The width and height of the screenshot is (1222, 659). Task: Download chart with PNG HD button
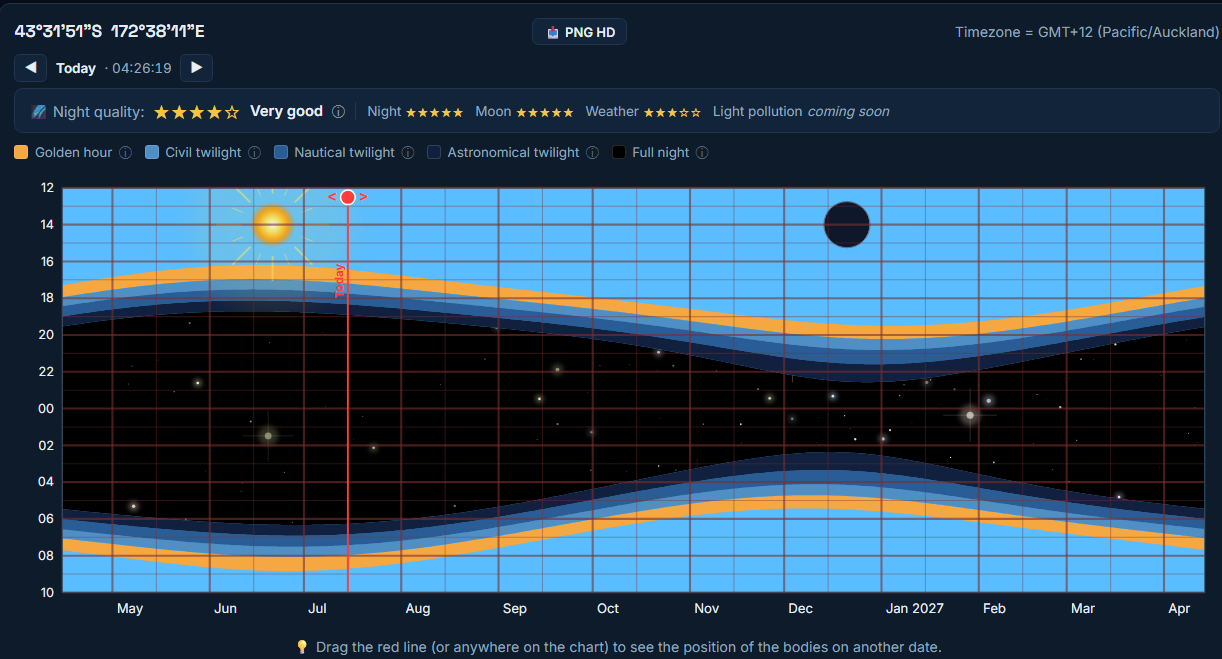click(x=580, y=32)
